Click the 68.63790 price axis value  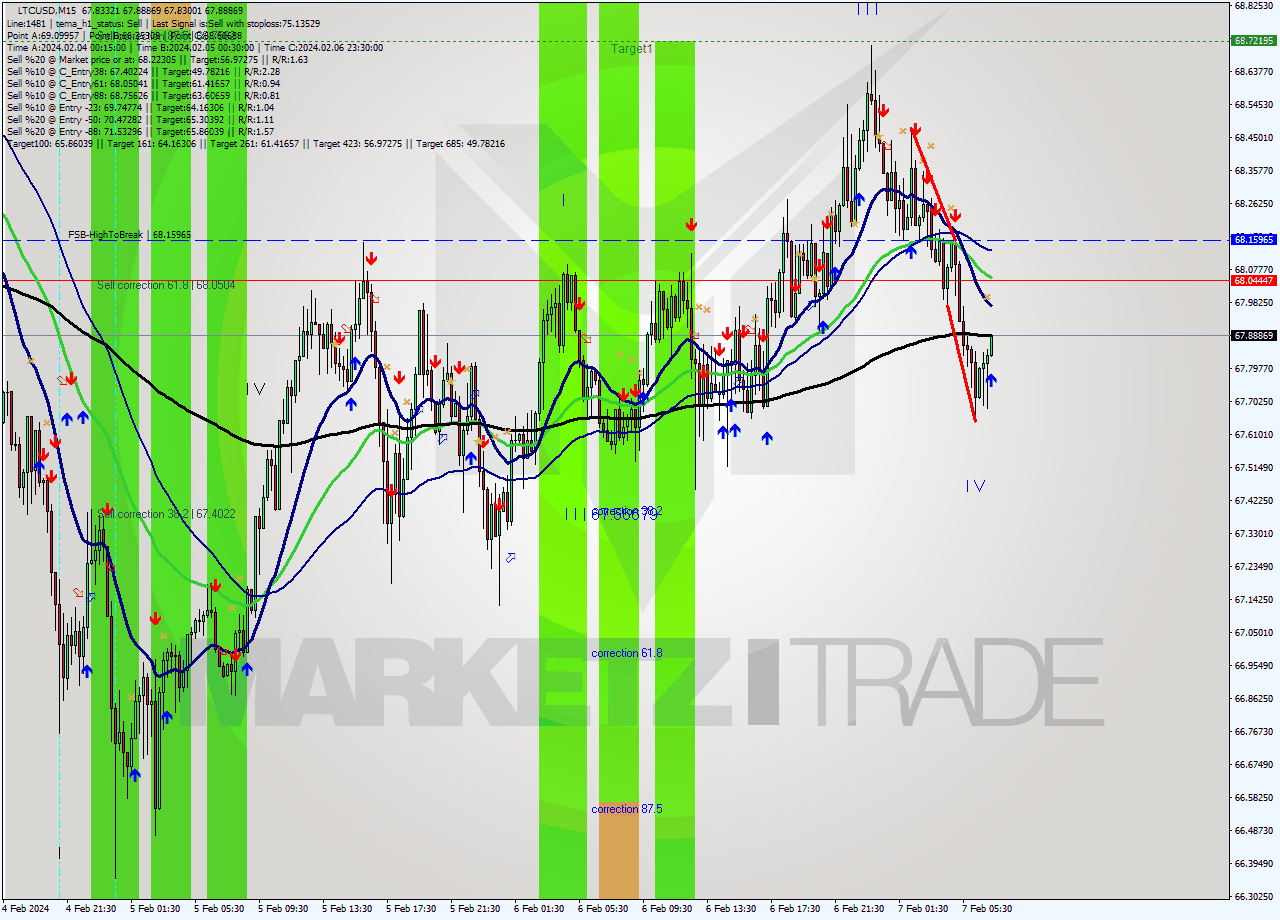1254,71
